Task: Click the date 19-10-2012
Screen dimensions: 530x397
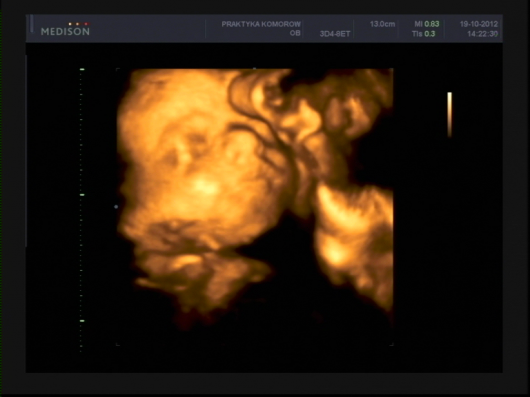Action: click(x=479, y=24)
